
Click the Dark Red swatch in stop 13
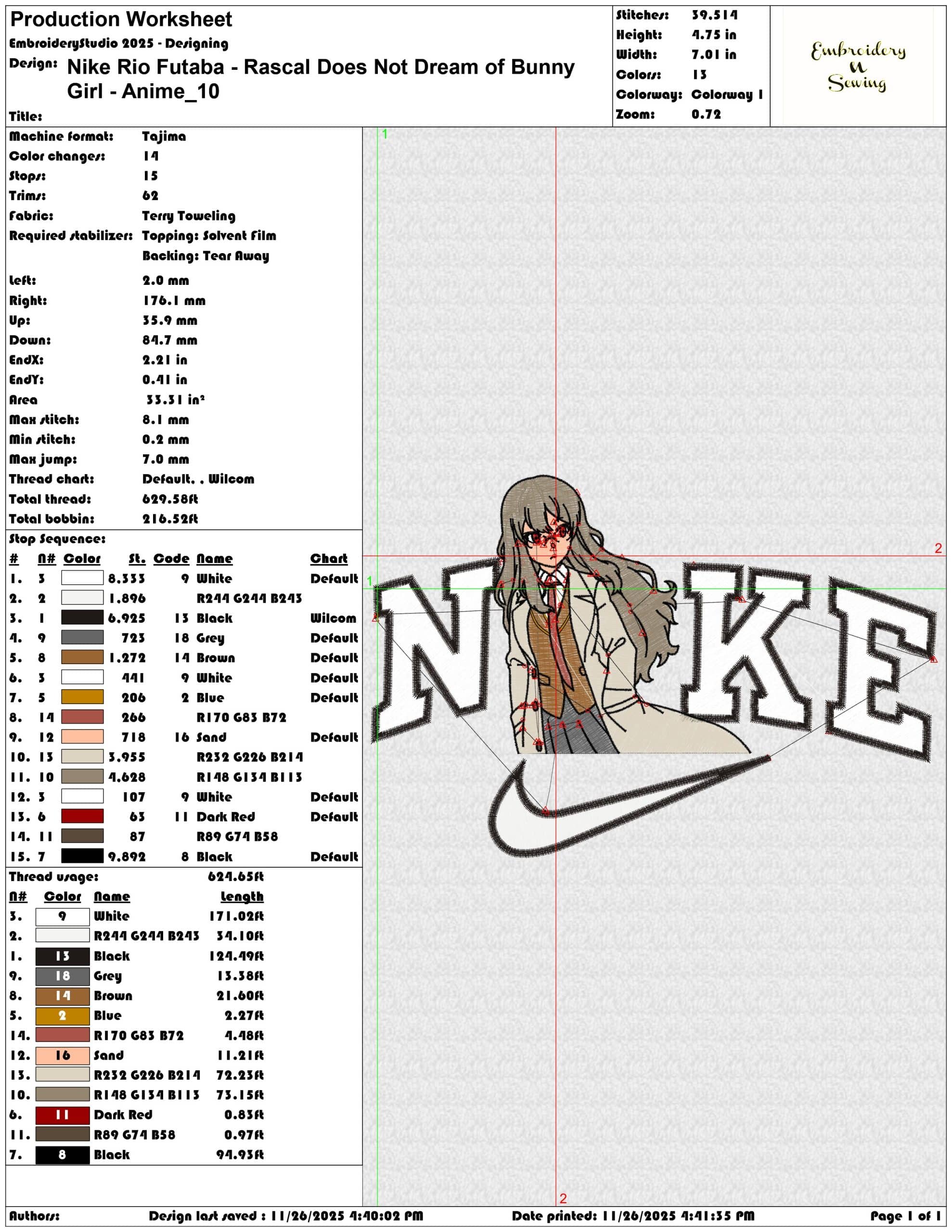pos(82,816)
